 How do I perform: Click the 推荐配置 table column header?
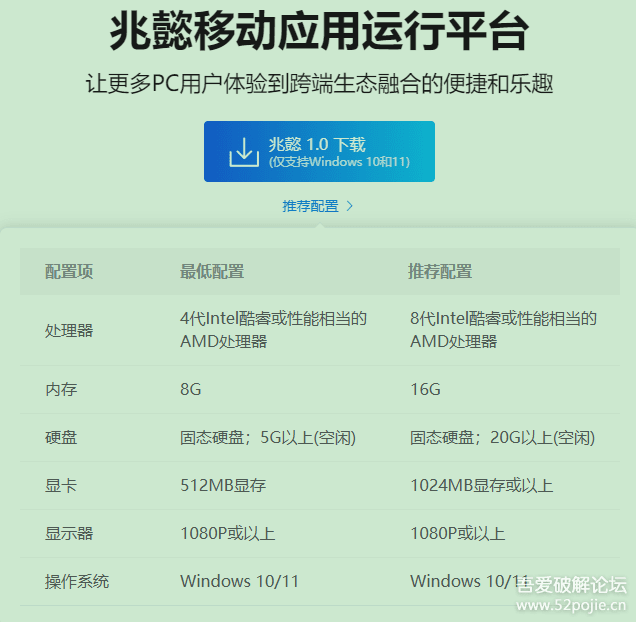440,271
